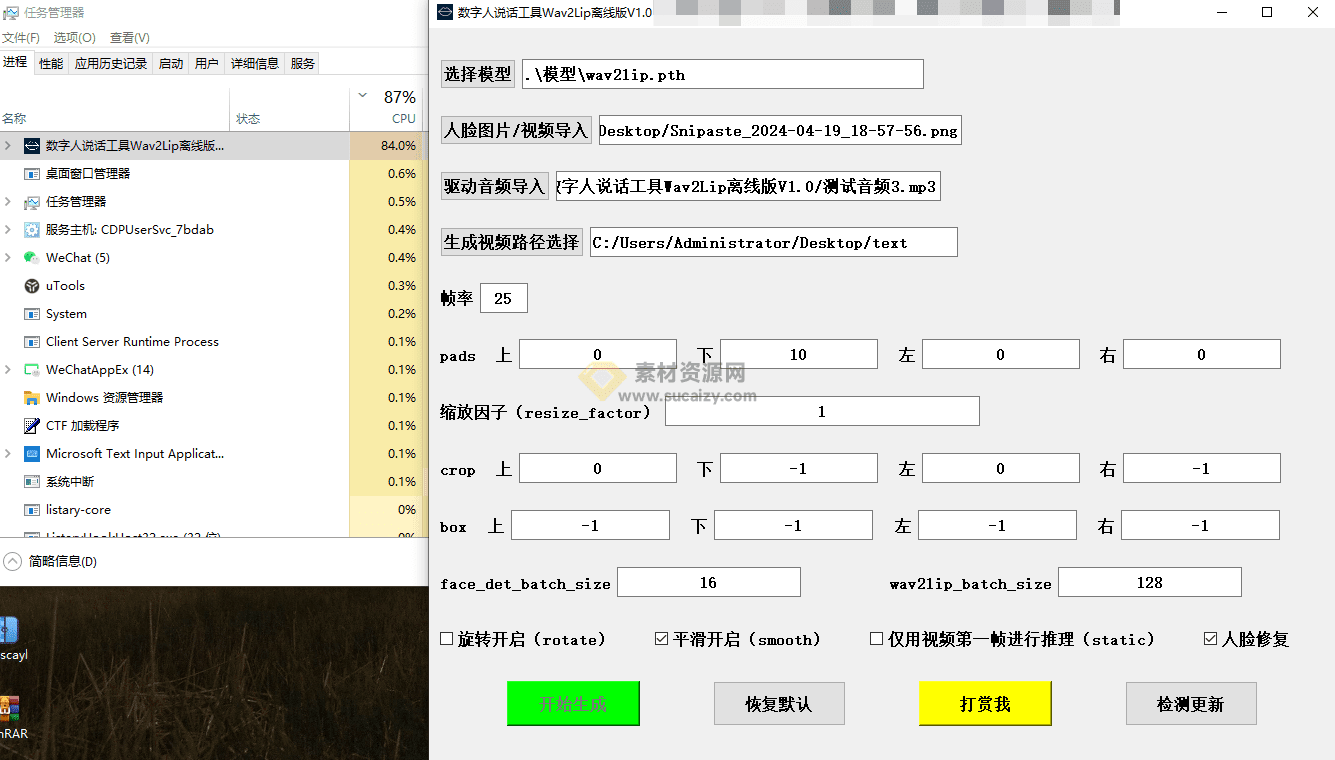Image resolution: width=1335 pixels, height=760 pixels.
Task: Disable the 平滑开启 (smooth) checkbox
Action: [662, 638]
